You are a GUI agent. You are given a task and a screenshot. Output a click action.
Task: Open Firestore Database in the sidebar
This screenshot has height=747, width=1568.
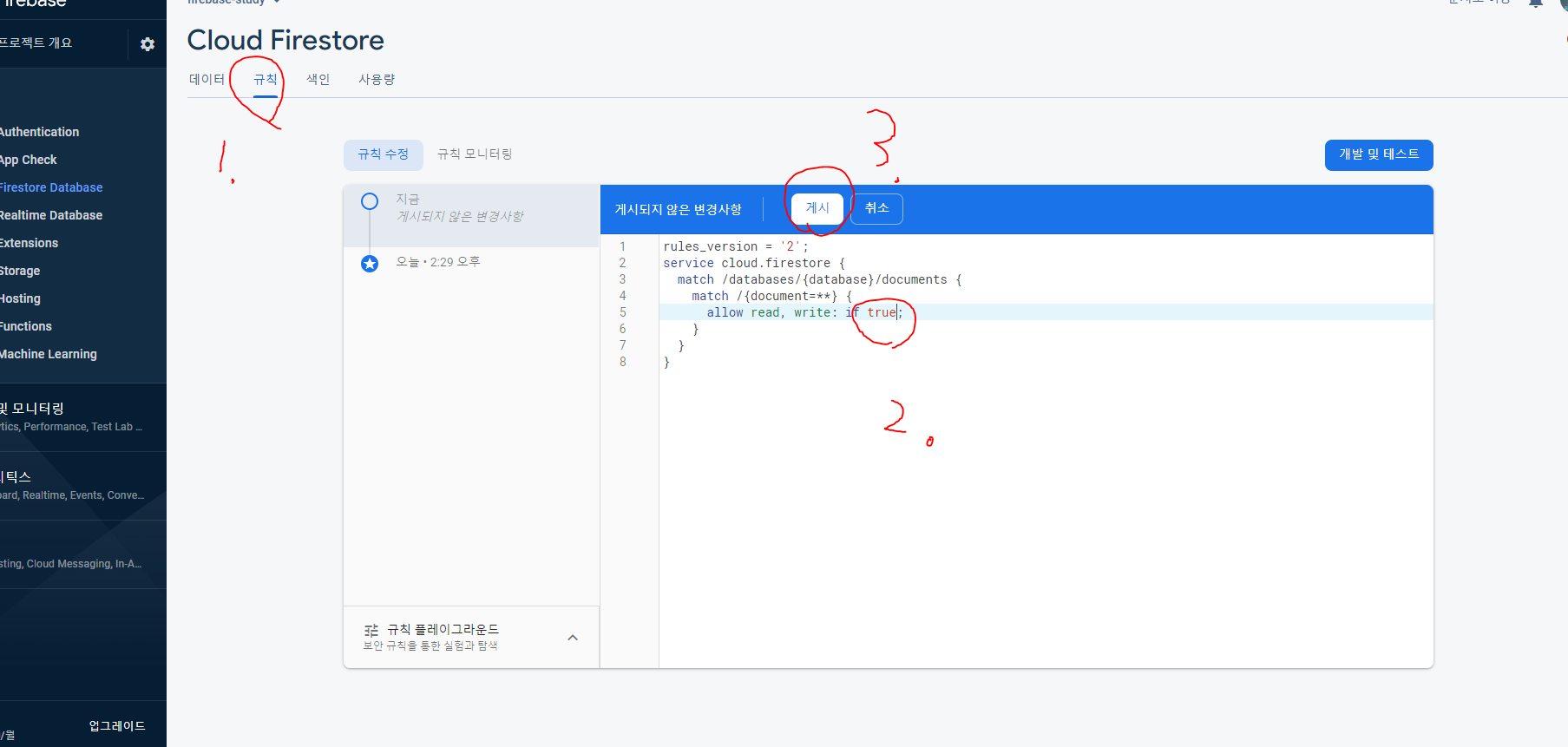click(x=51, y=187)
